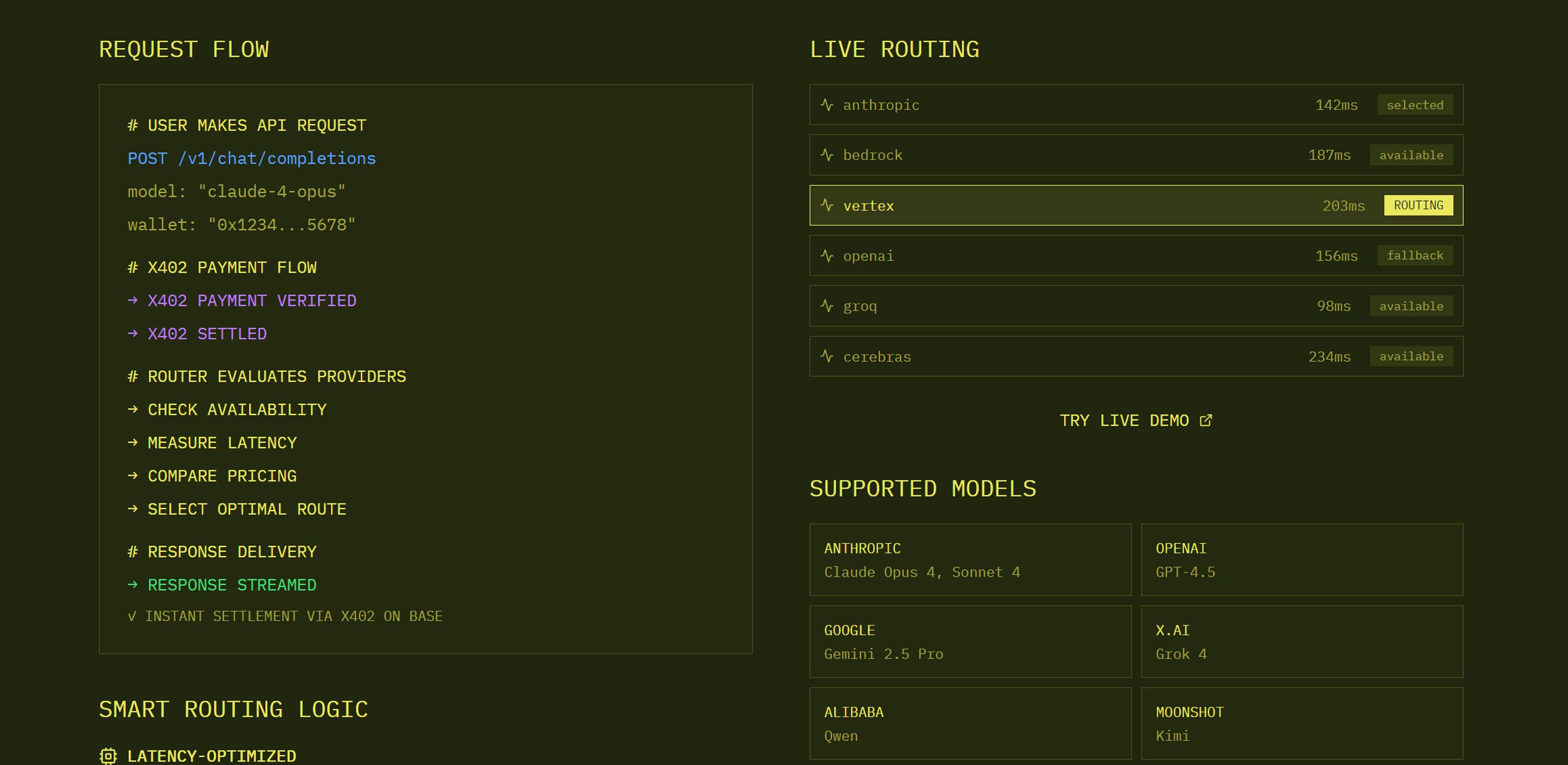Select the Moonshot Kimi model card
The image size is (1568, 765).
tap(1301, 723)
